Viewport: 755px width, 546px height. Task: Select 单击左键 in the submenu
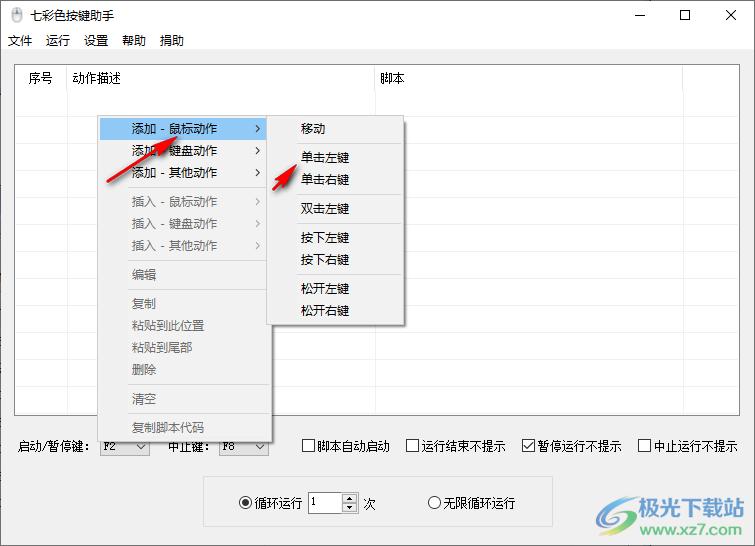point(325,158)
